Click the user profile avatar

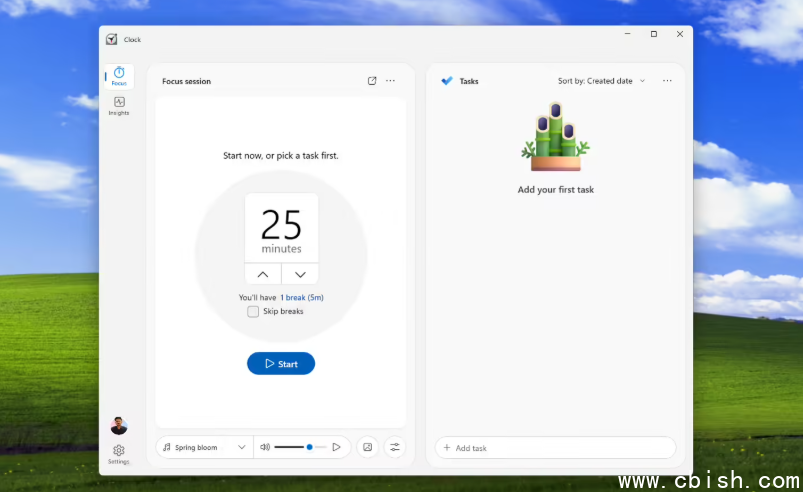click(119, 427)
